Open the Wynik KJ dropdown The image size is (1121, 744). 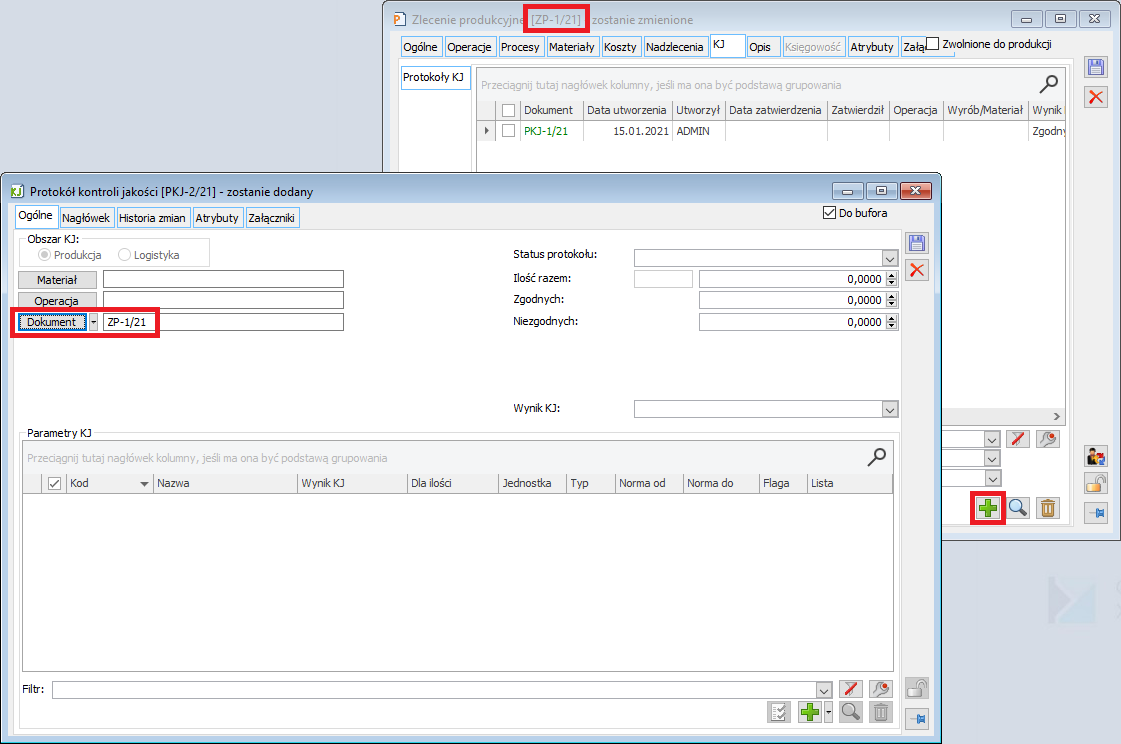pos(889,410)
